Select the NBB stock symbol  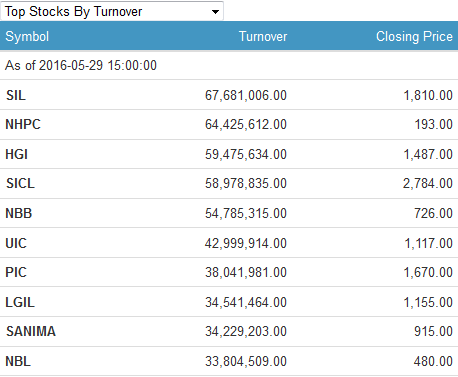pyautogui.click(x=19, y=213)
